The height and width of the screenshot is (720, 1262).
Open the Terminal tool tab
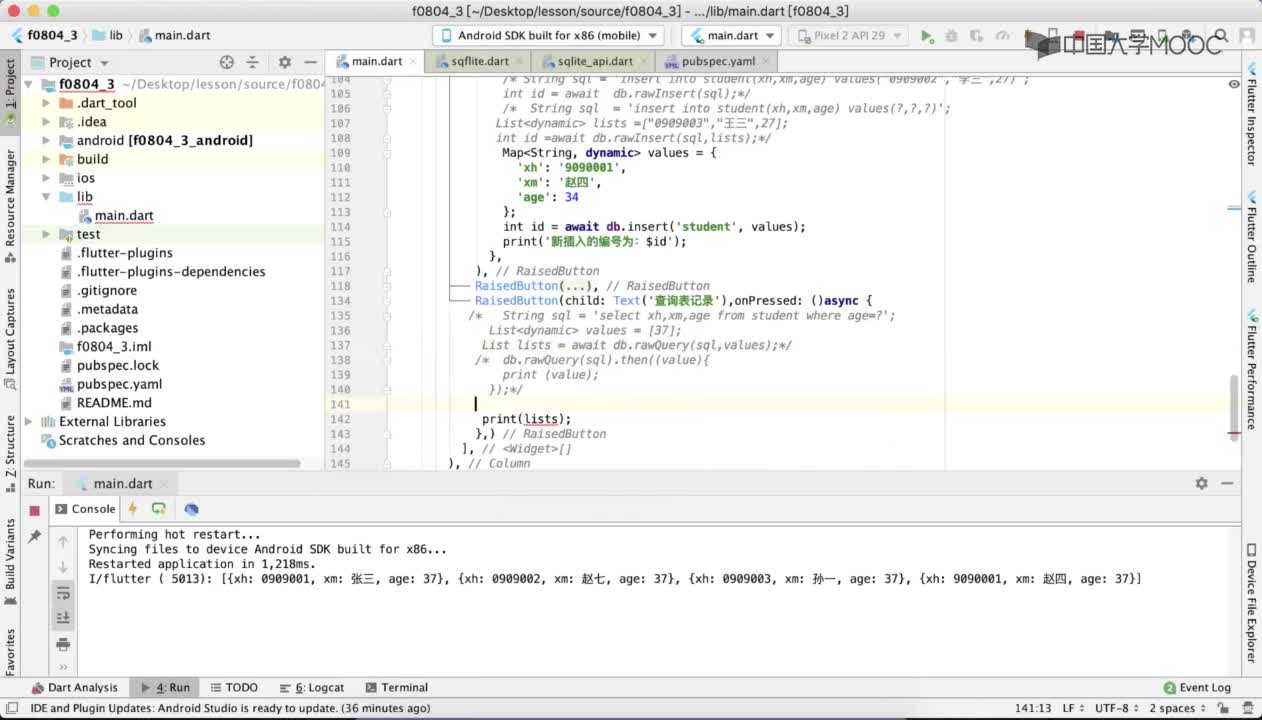coord(397,687)
